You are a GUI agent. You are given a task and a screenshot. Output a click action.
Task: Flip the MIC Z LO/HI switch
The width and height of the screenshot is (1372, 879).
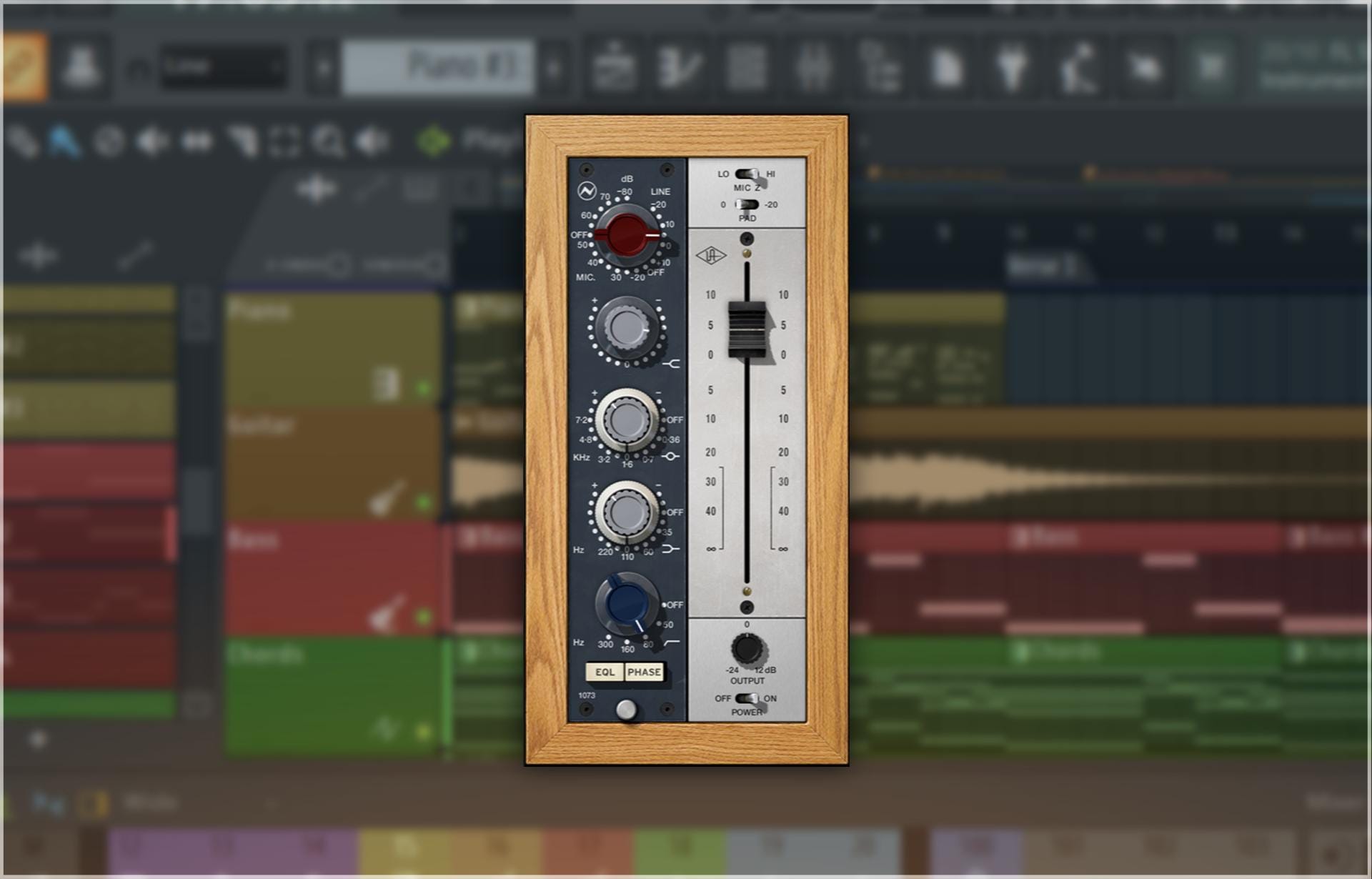[x=747, y=174]
